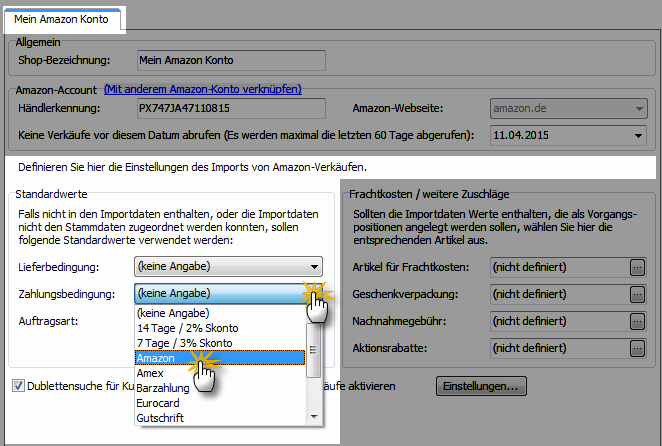The image size is (662, 446).
Task: Choose Eurocard in the dropdown list
Action: point(220,403)
